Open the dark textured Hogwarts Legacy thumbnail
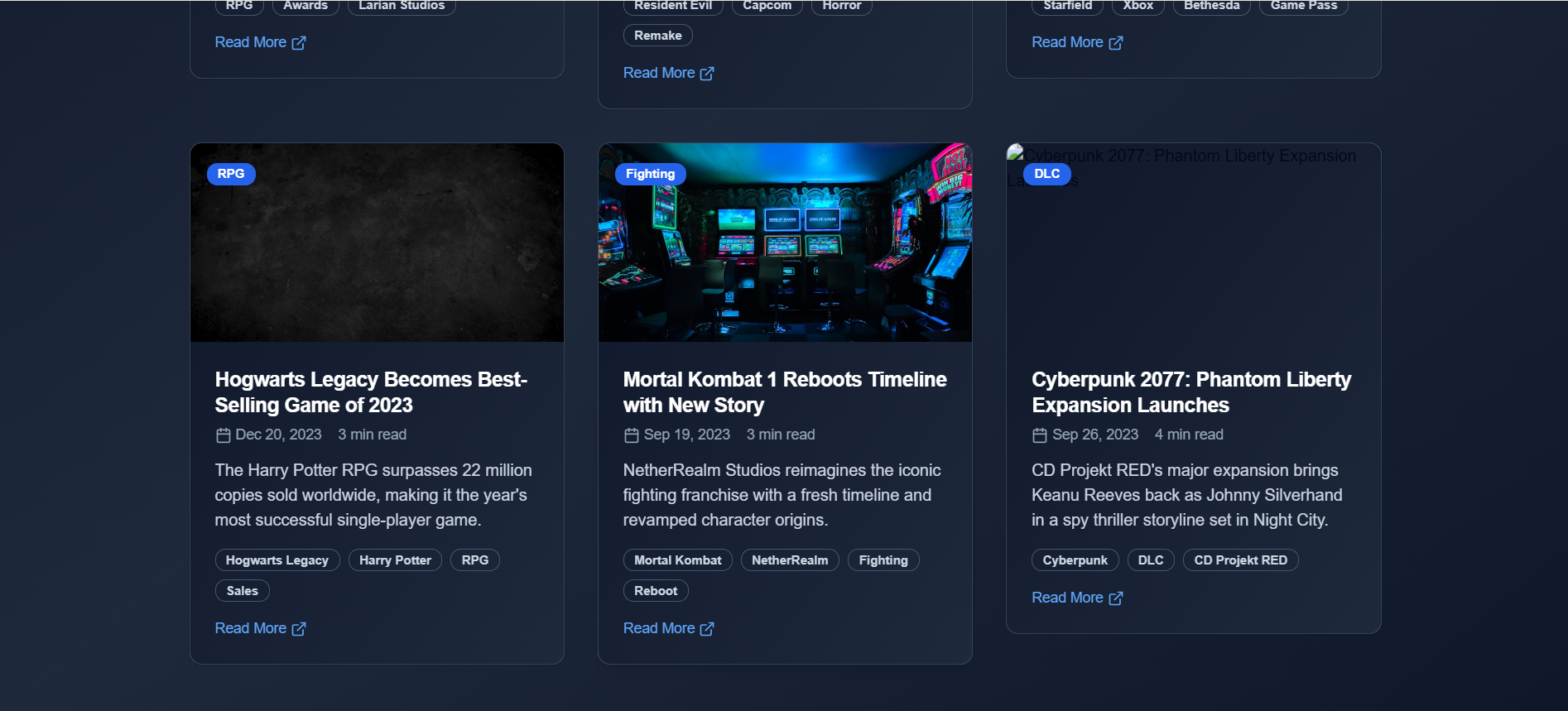Image resolution: width=1568 pixels, height=711 pixels. (377, 243)
